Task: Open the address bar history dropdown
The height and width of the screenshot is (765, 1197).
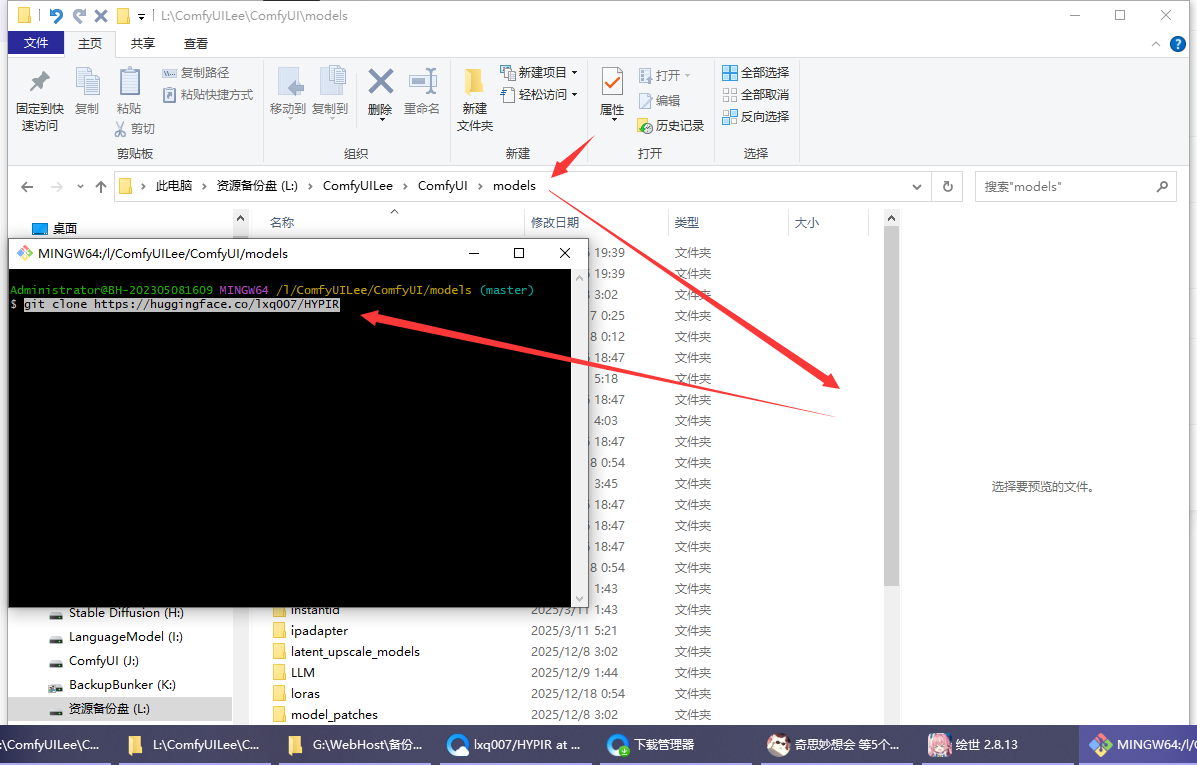Action: 917,186
